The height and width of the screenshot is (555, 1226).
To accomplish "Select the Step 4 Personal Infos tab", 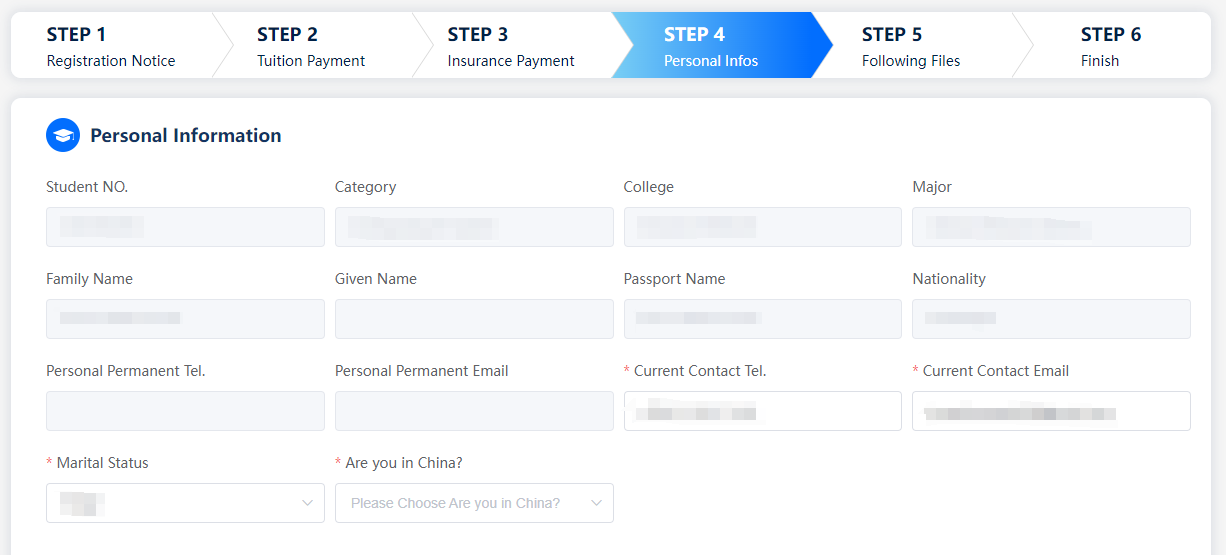I will [x=711, y=46].
